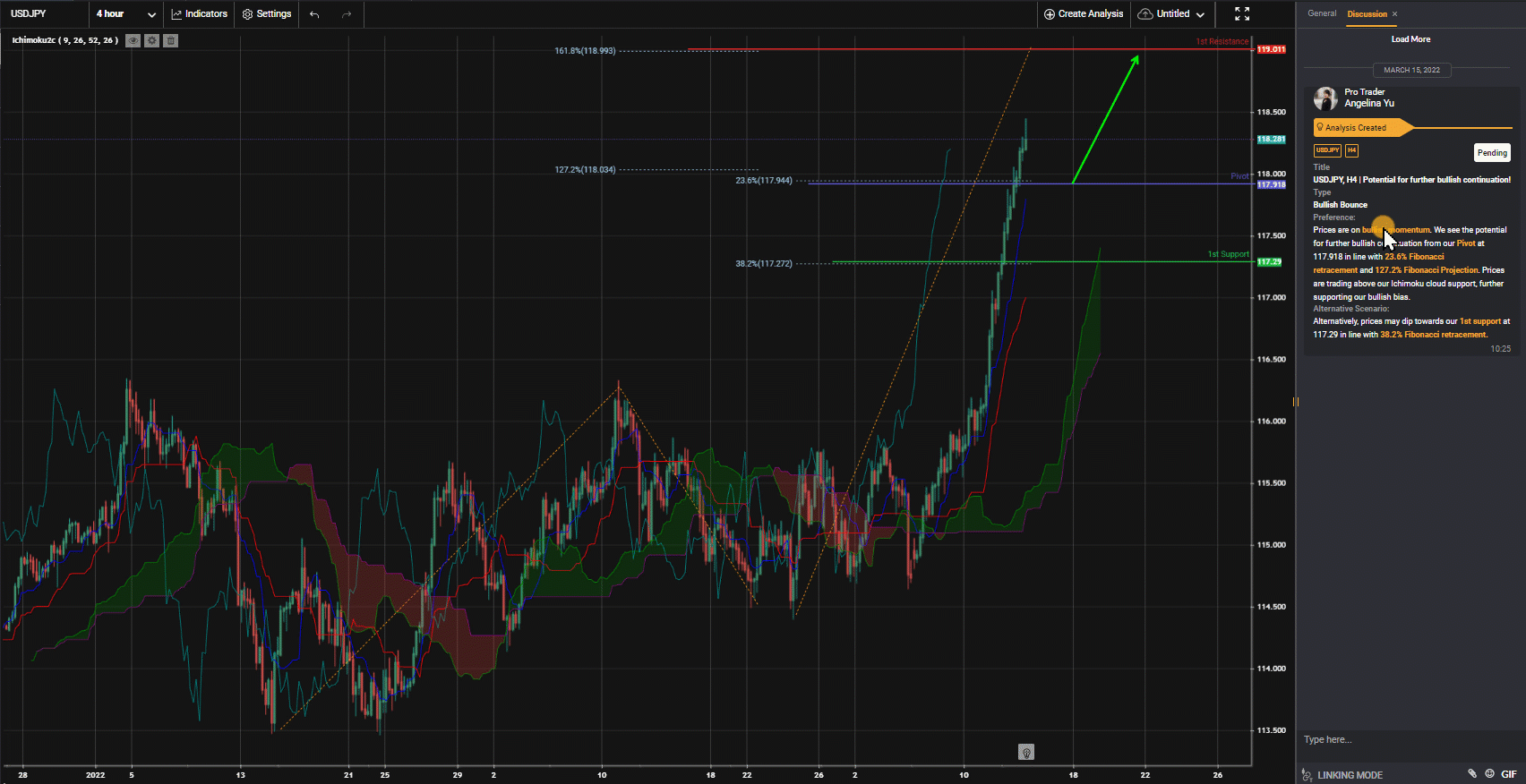Click the 38.2%(117.272) Fibonacci label

[763, 264]
